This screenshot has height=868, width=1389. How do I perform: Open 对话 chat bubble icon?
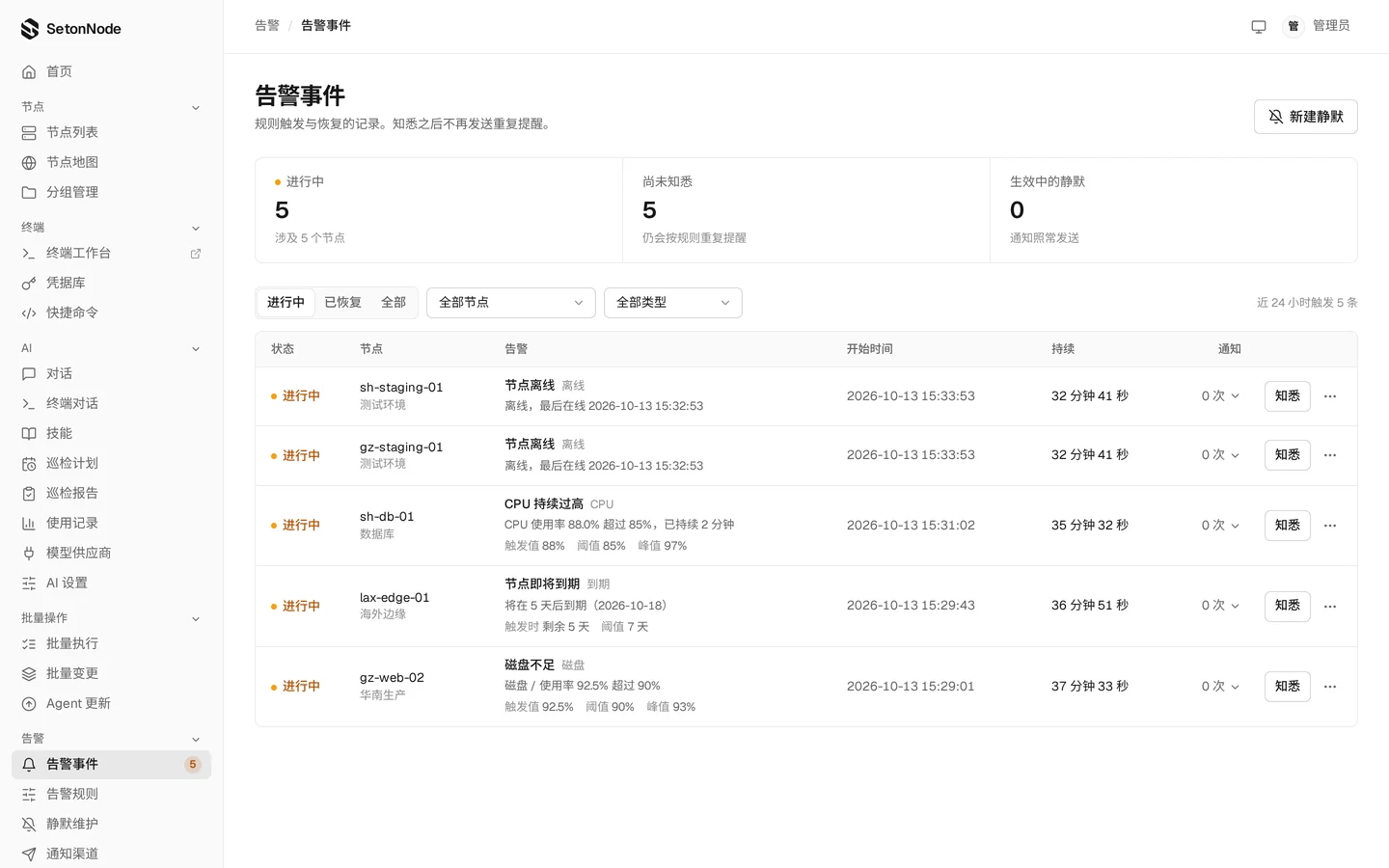tap(29, 374)
